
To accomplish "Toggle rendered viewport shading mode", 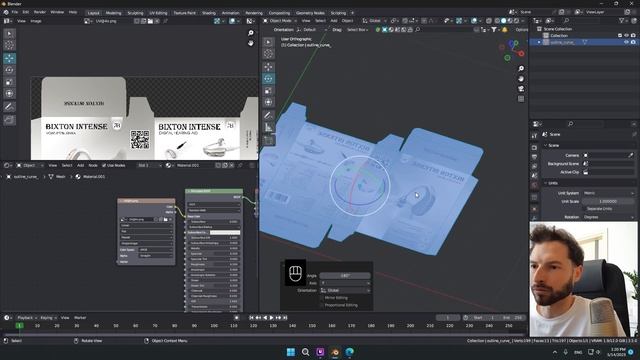I will [x=516, y=20].
